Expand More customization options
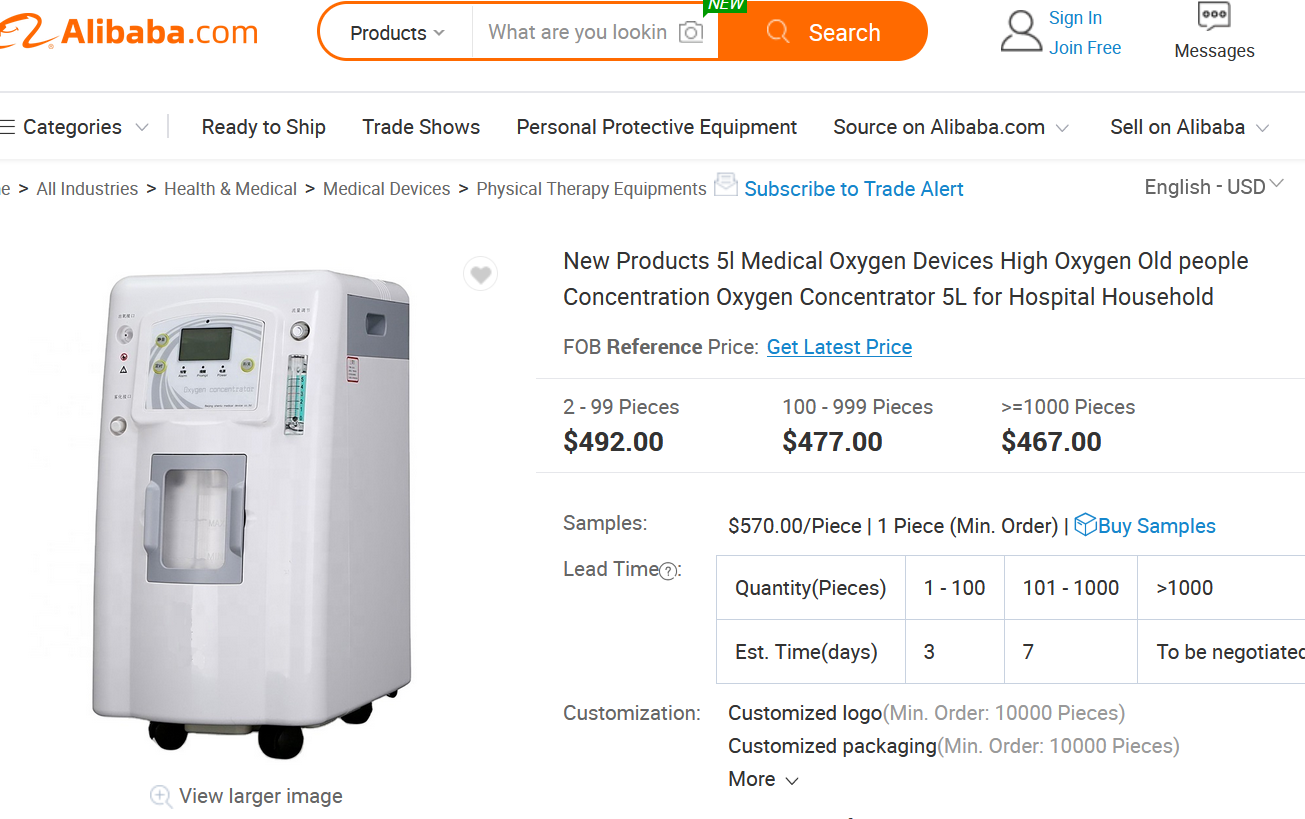 (763, 779)
